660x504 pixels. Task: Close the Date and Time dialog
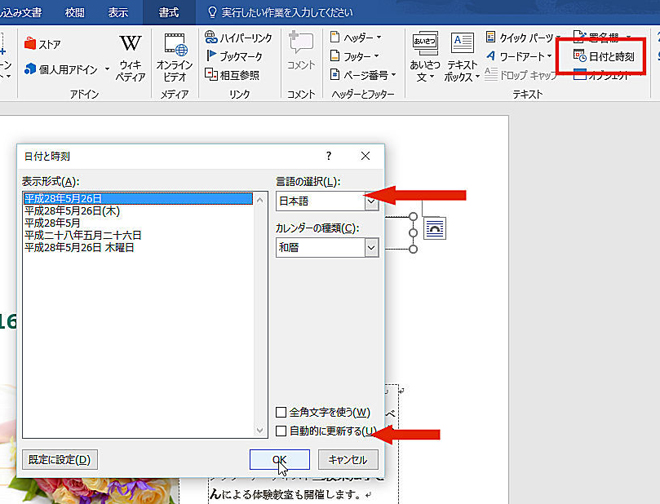click(x=365, y=156)
